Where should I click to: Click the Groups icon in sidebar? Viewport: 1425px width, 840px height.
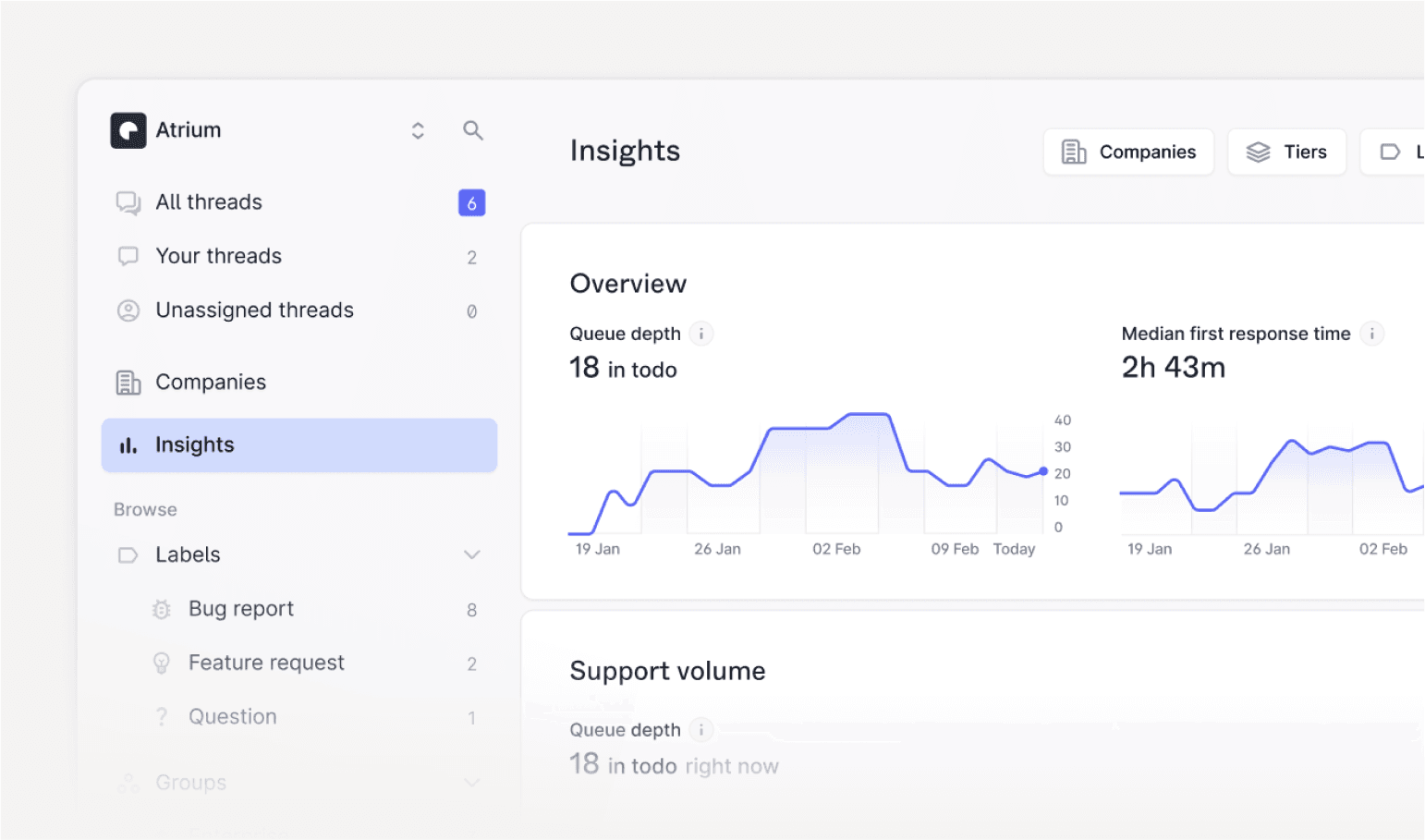coord(128,783)
